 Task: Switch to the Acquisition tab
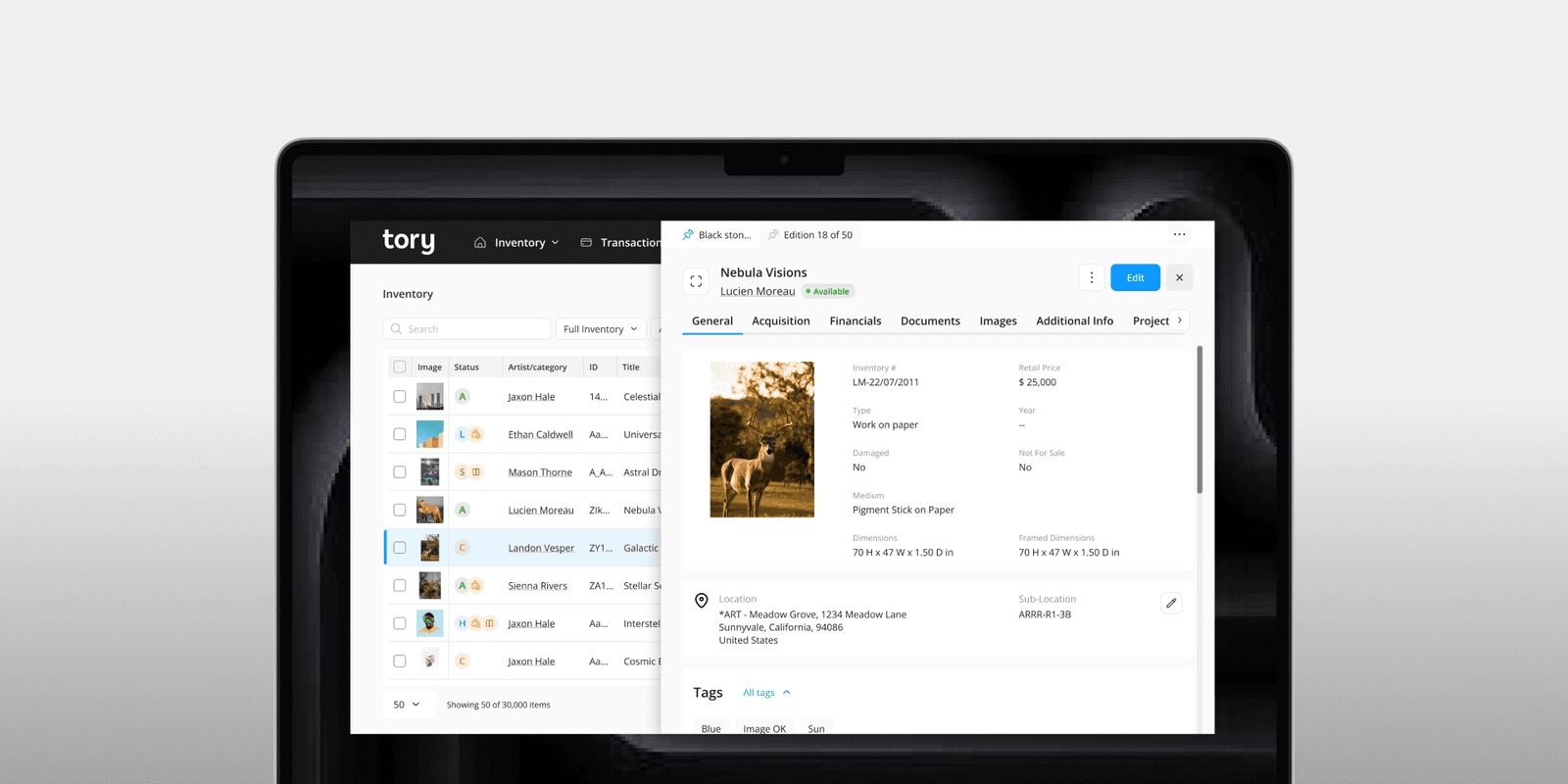[781, 321]
